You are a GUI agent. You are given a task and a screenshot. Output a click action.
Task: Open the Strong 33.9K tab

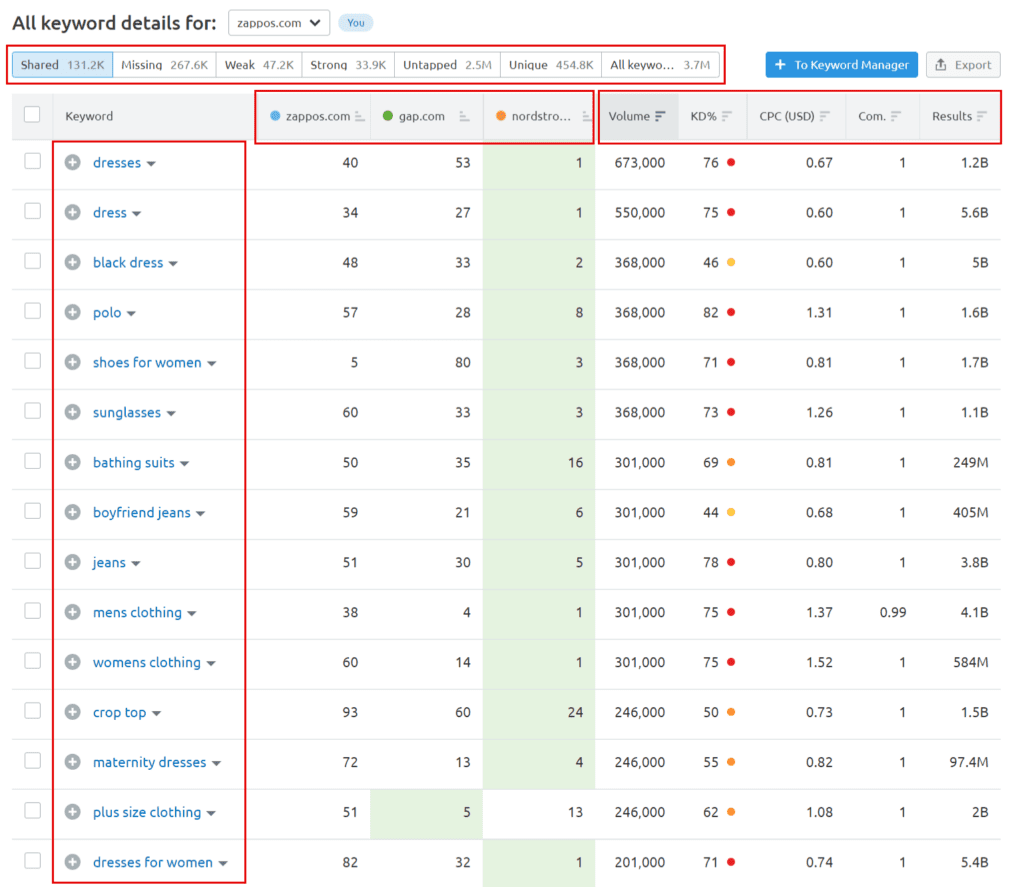[x=348, y=65]
